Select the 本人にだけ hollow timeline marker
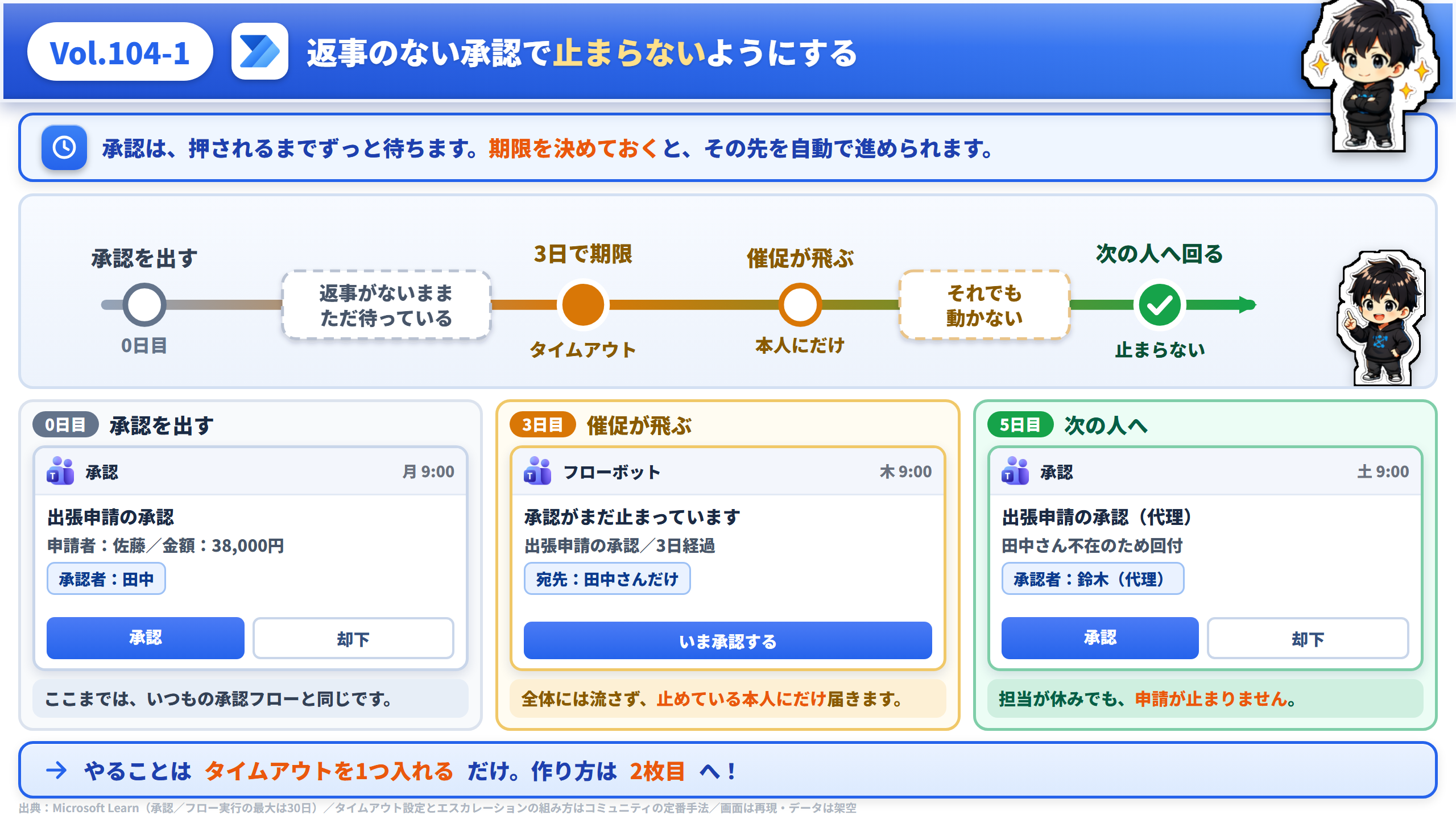1456x819 pixels. [x=800, y=305]
